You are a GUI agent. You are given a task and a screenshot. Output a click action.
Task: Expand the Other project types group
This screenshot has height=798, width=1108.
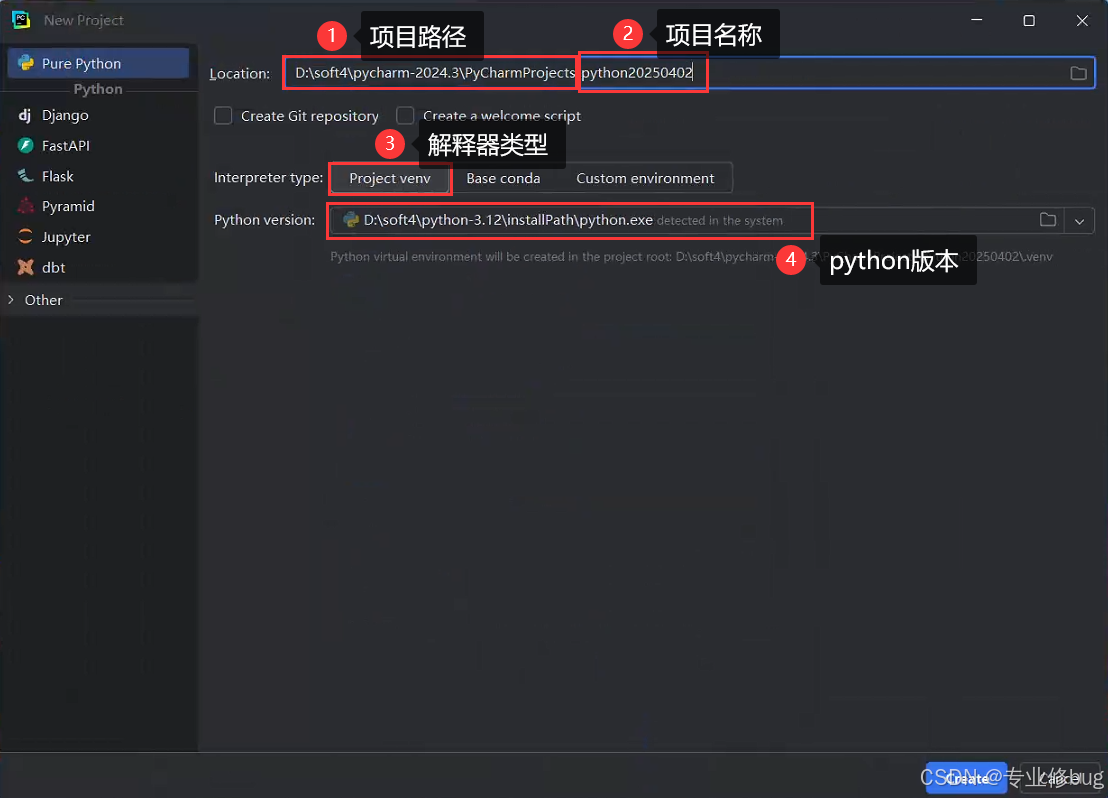click(11, 300)
